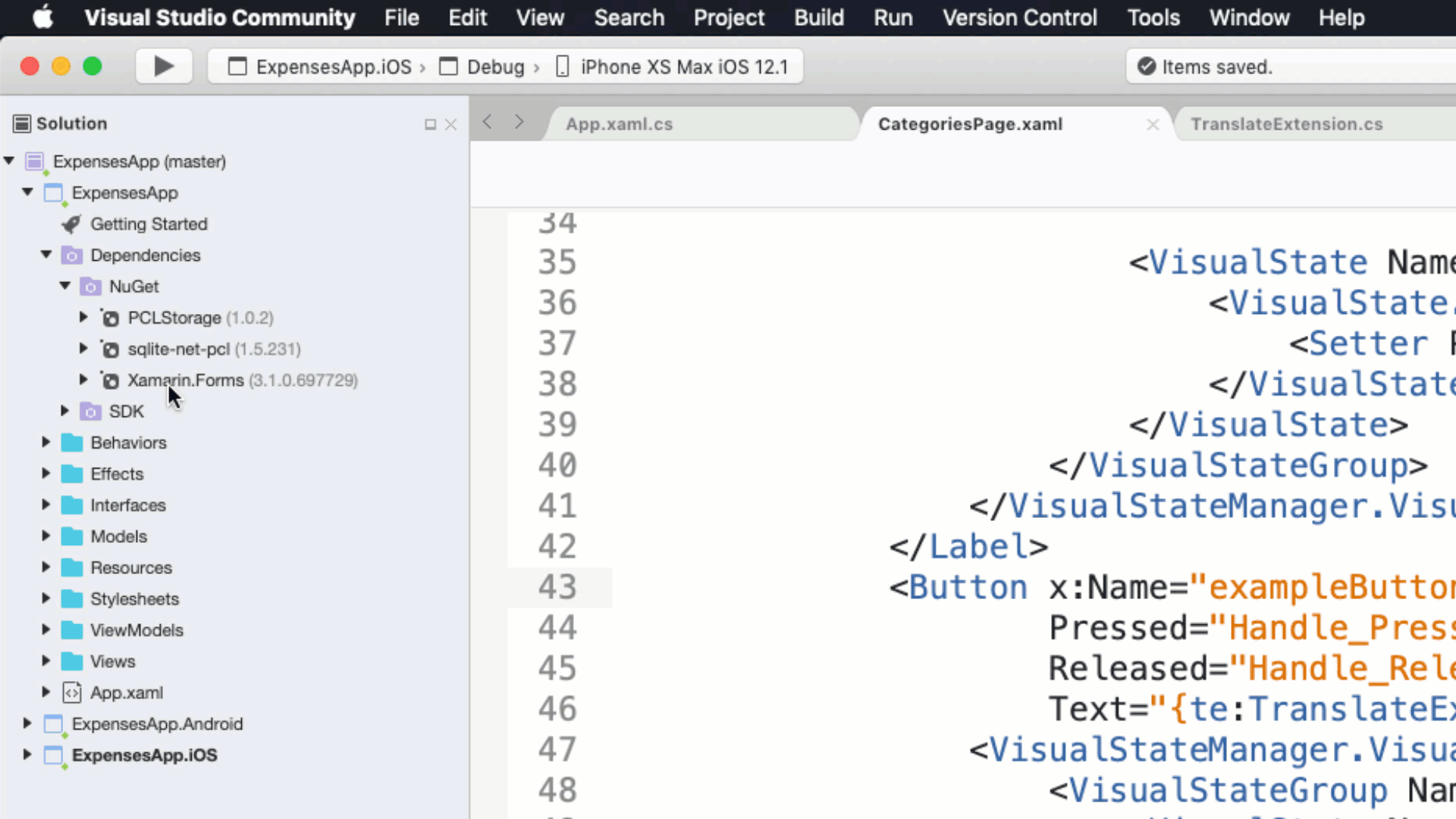Image resolution: width=1456 pixels, height=819 pixels.
Task: Open the Window menu
Action: click(x=1249, y=17)
